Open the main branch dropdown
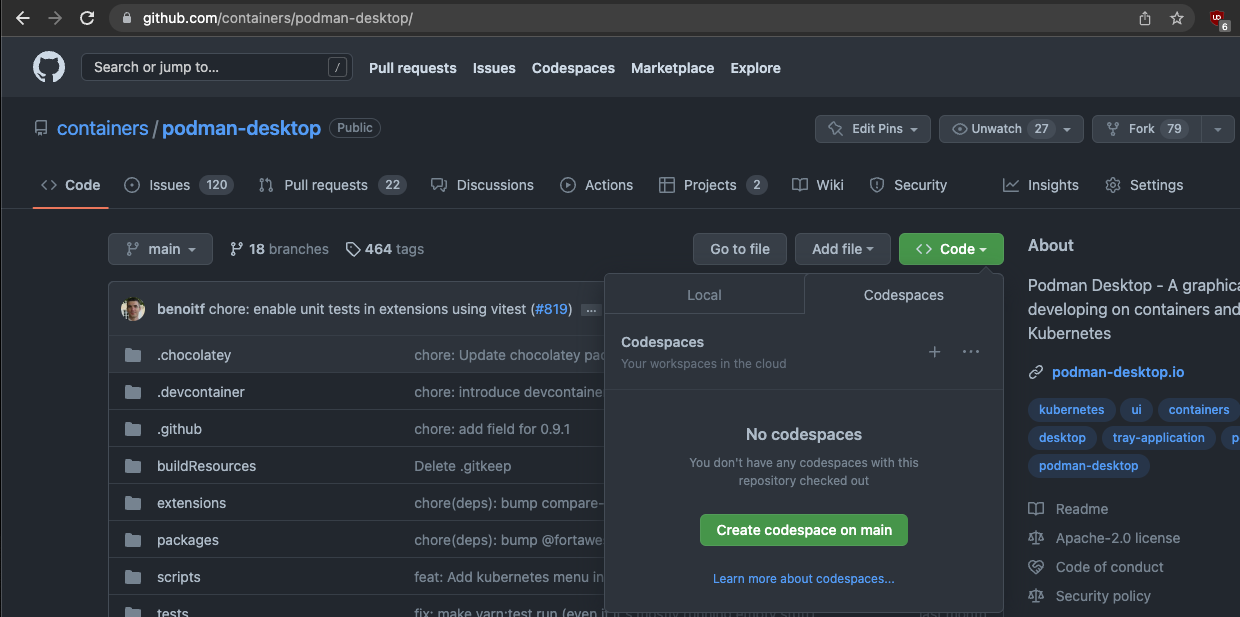This screenshot has height=617, width=1240. (x=160, y=249)
